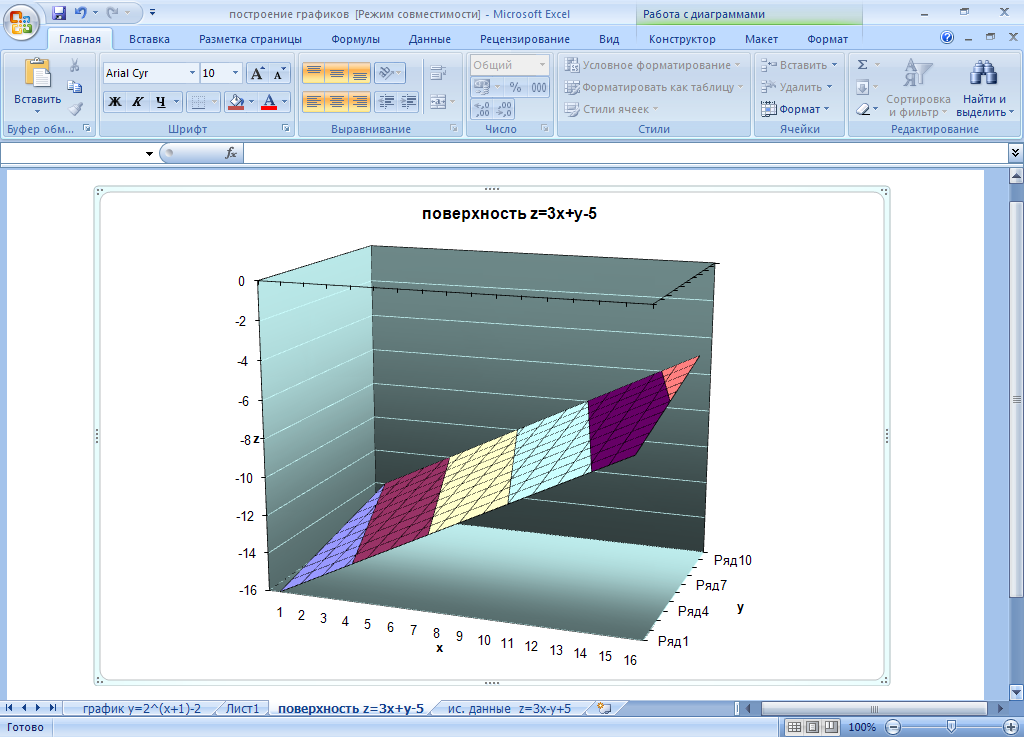Viewport: 1024px width, 737px height.
Task: Increase font size with large A icon
Action: point(257,73)
